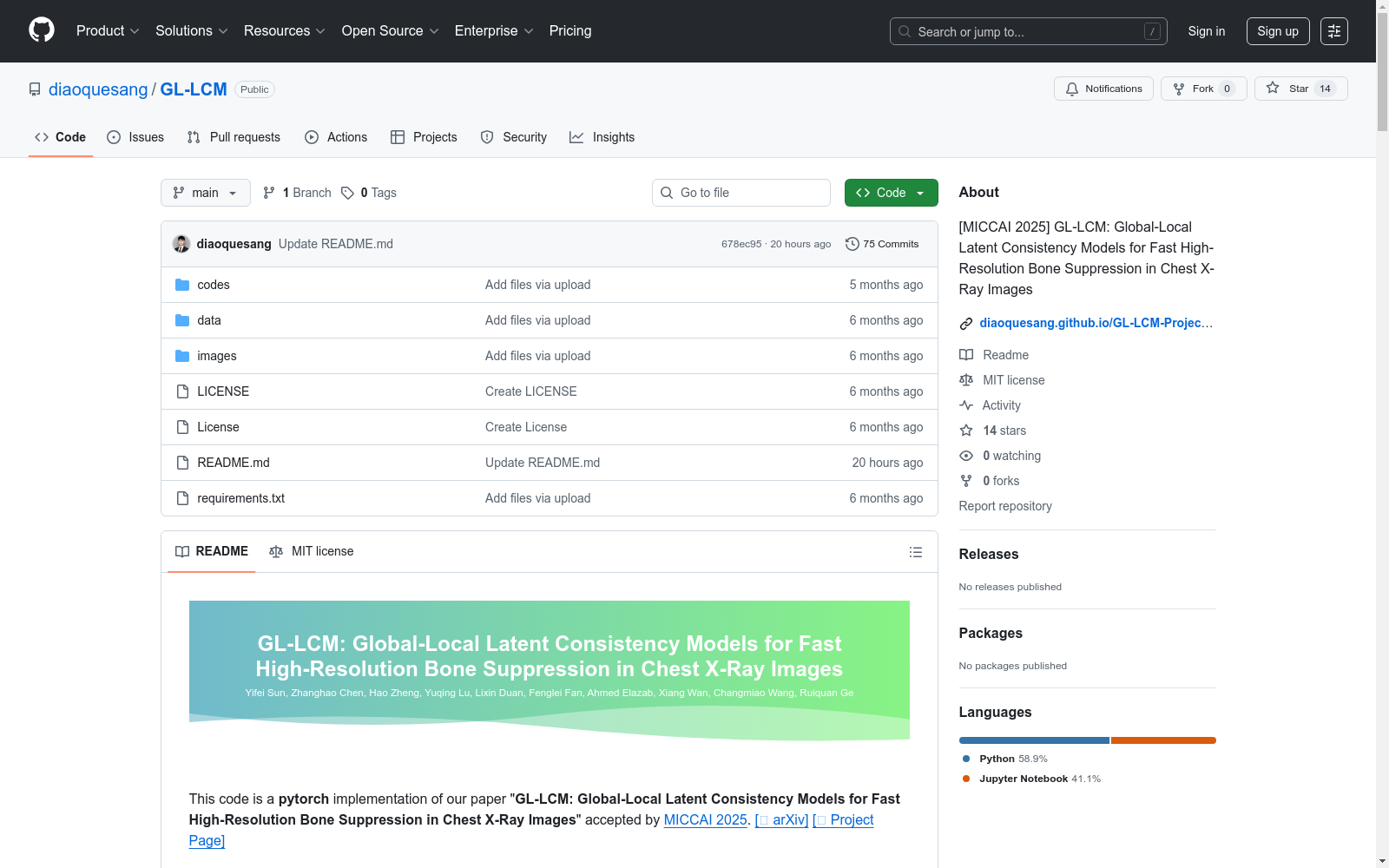This screenshot has width=1389, height=868.
Task: Click the book icon beside Readme
Action: (966, 355)
